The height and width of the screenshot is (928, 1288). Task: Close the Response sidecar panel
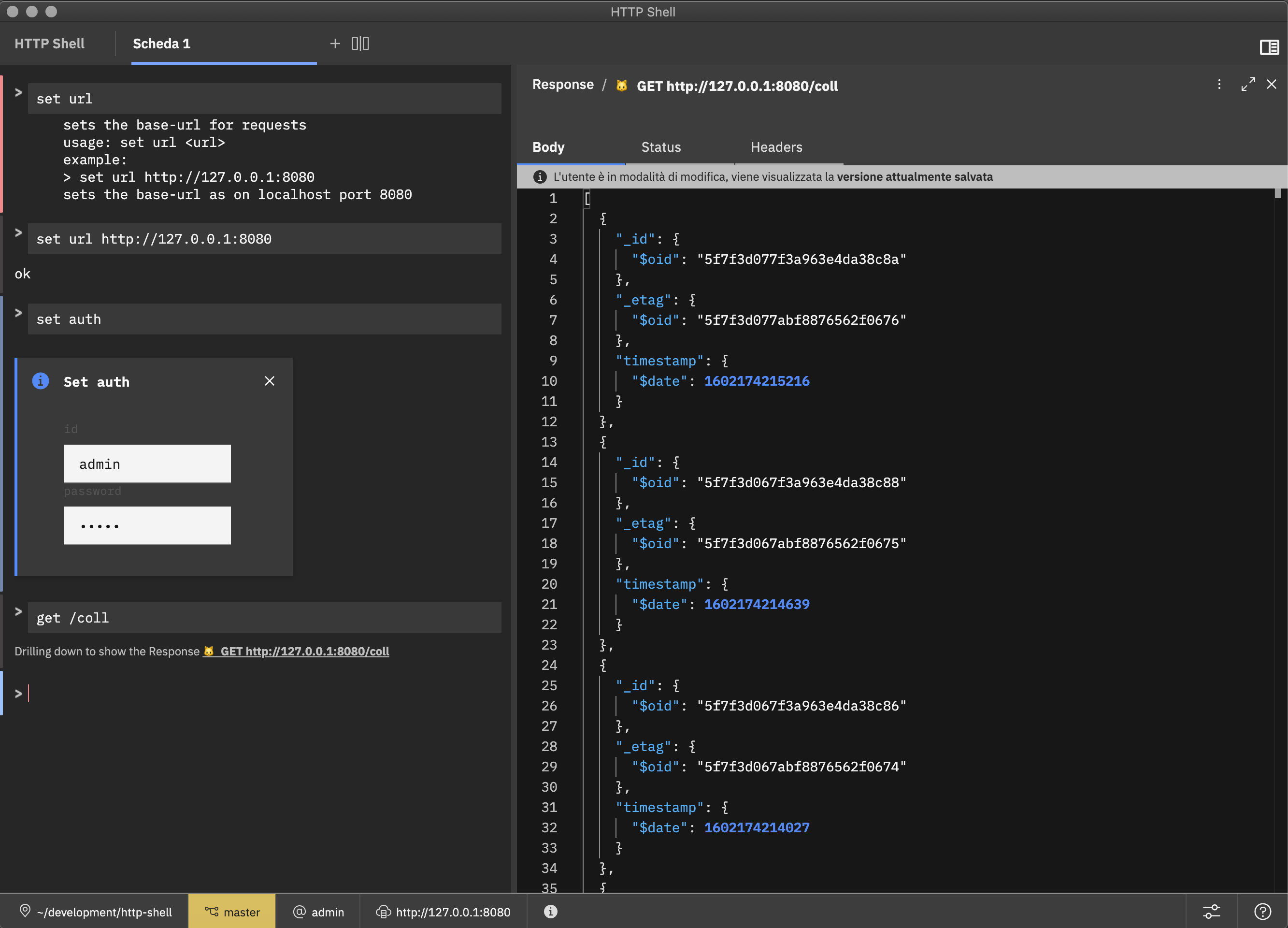click(x=1272, y=85)
